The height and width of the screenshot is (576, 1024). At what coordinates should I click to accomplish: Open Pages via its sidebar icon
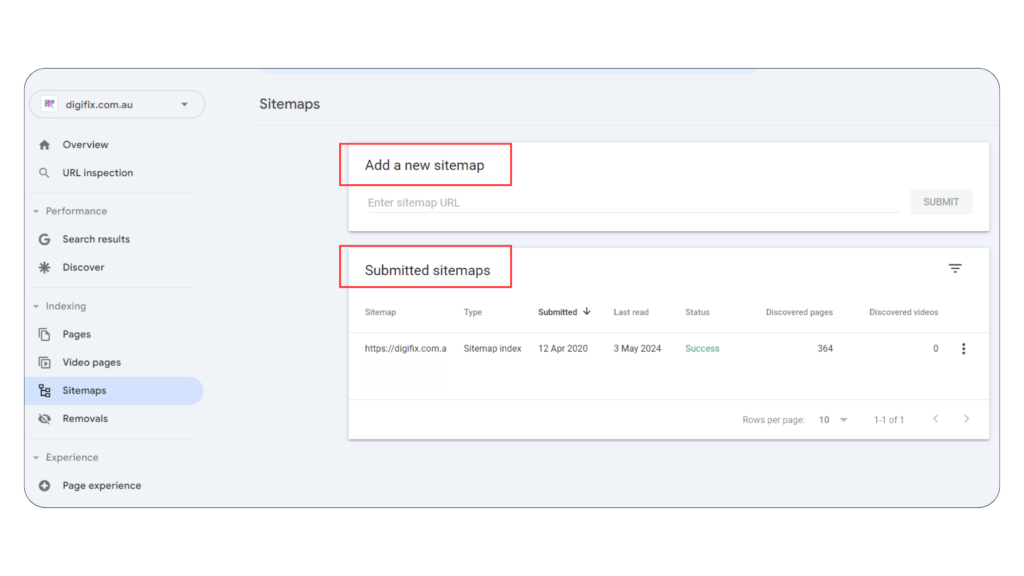click(x=45, y=333)
